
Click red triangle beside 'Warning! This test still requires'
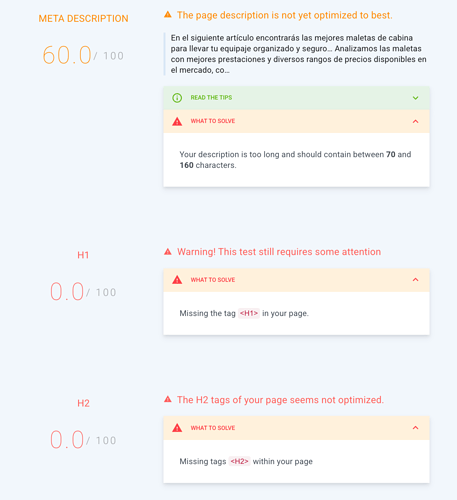tap(168, 252)
